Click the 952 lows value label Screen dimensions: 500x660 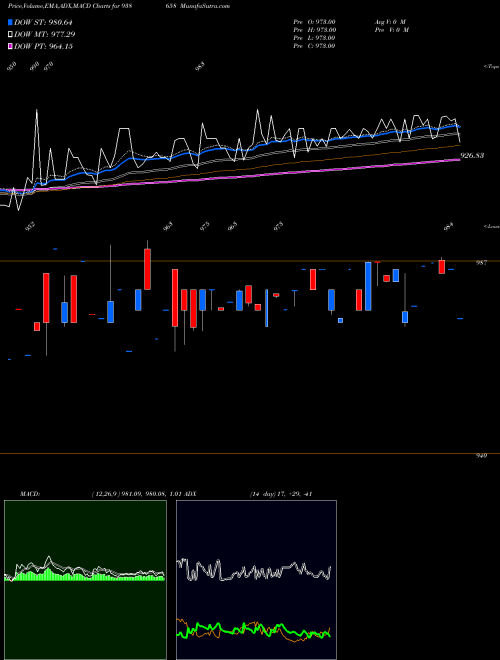(x=30, y=228)
